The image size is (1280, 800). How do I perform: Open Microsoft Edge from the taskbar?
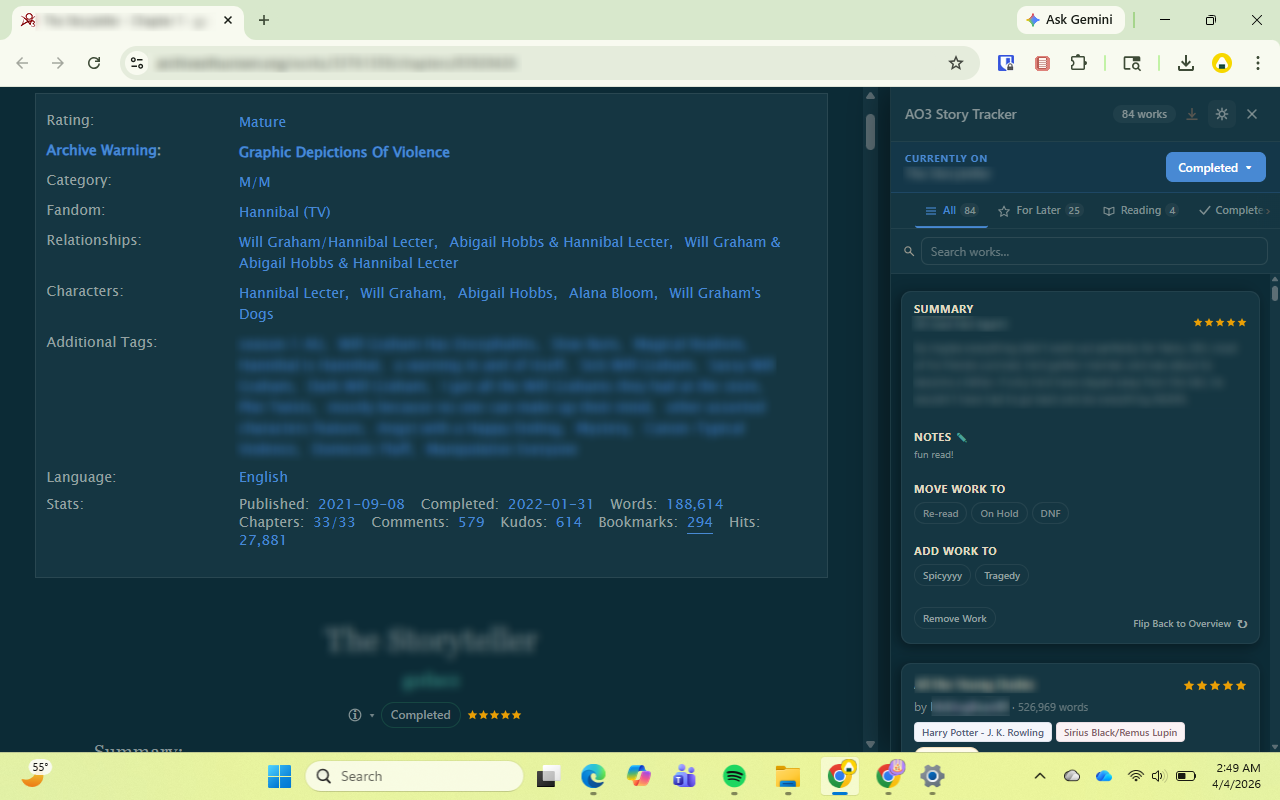point(594,776)
